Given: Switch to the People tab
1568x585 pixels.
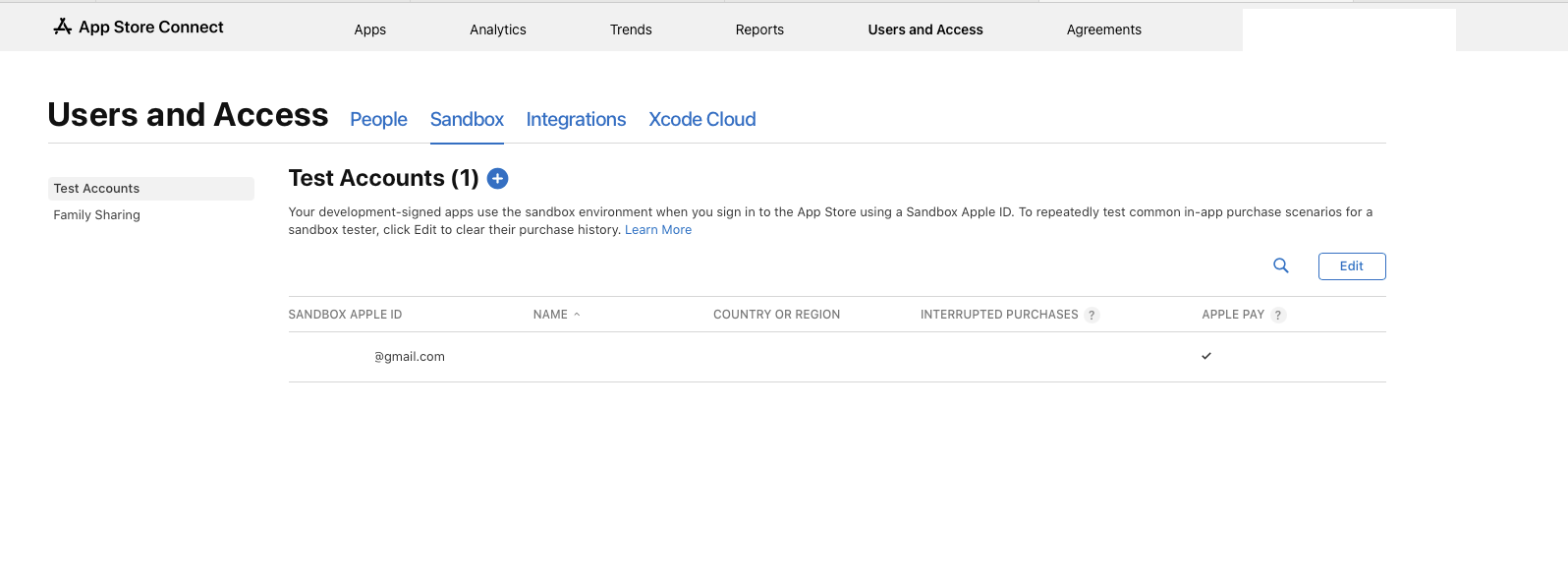Looking at the screenshot, I should click(378, 119).
